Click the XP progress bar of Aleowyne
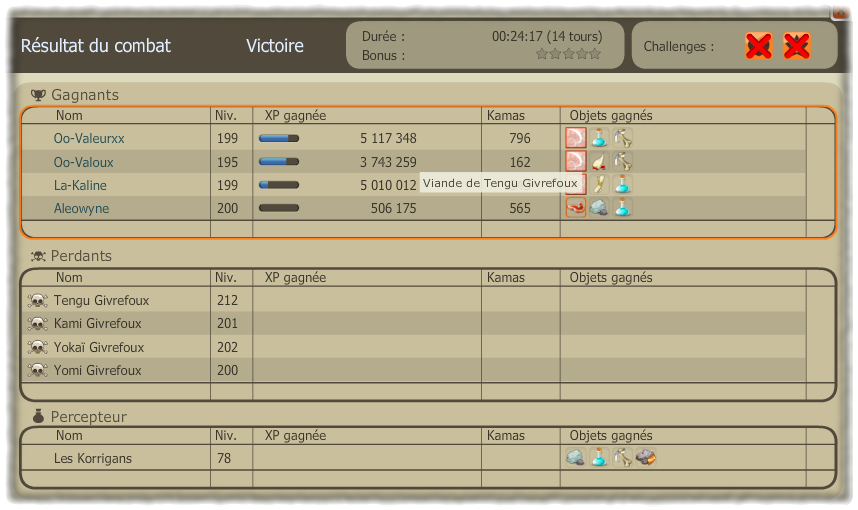This screenshot has height=510, width=858. pos(279,208)
